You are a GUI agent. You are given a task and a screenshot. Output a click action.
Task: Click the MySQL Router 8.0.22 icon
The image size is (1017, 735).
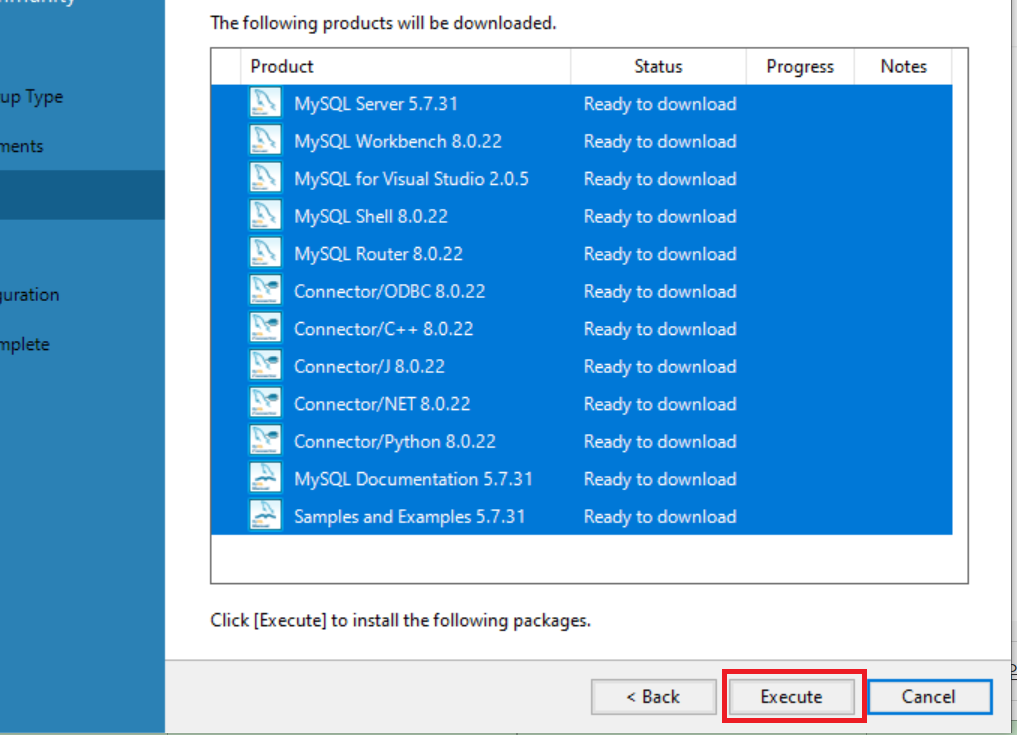tap(265, 254)
